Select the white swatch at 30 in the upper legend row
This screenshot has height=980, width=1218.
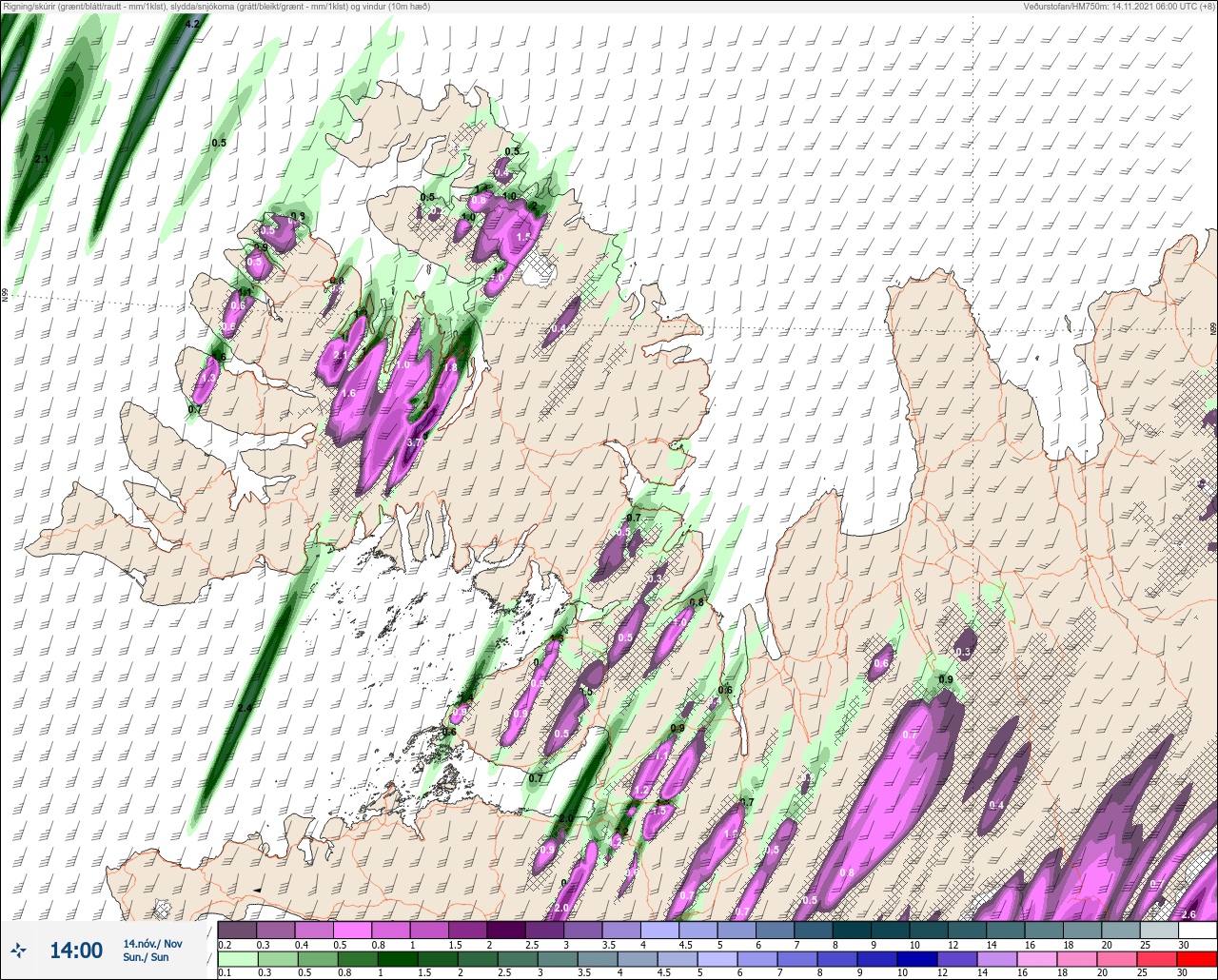click(1196, 930)
